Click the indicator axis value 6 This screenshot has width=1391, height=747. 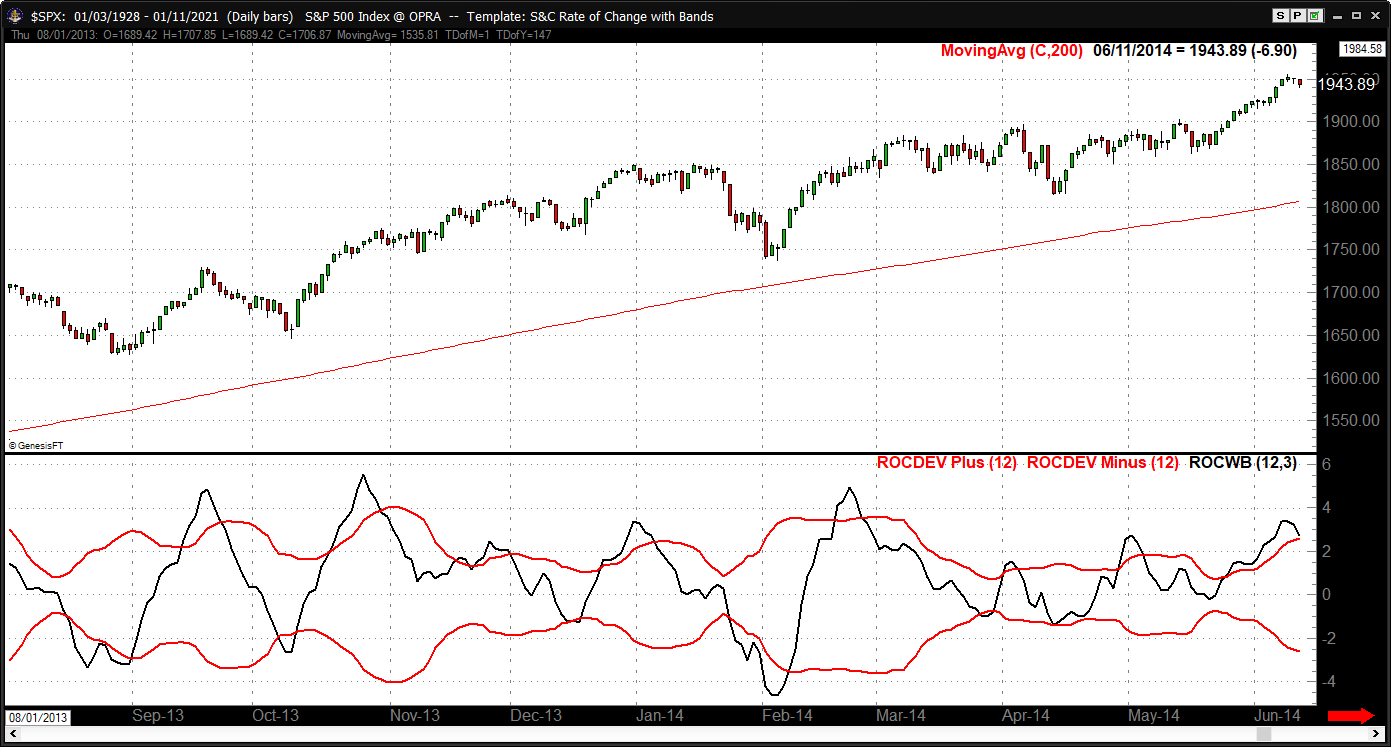(1326, 465)
